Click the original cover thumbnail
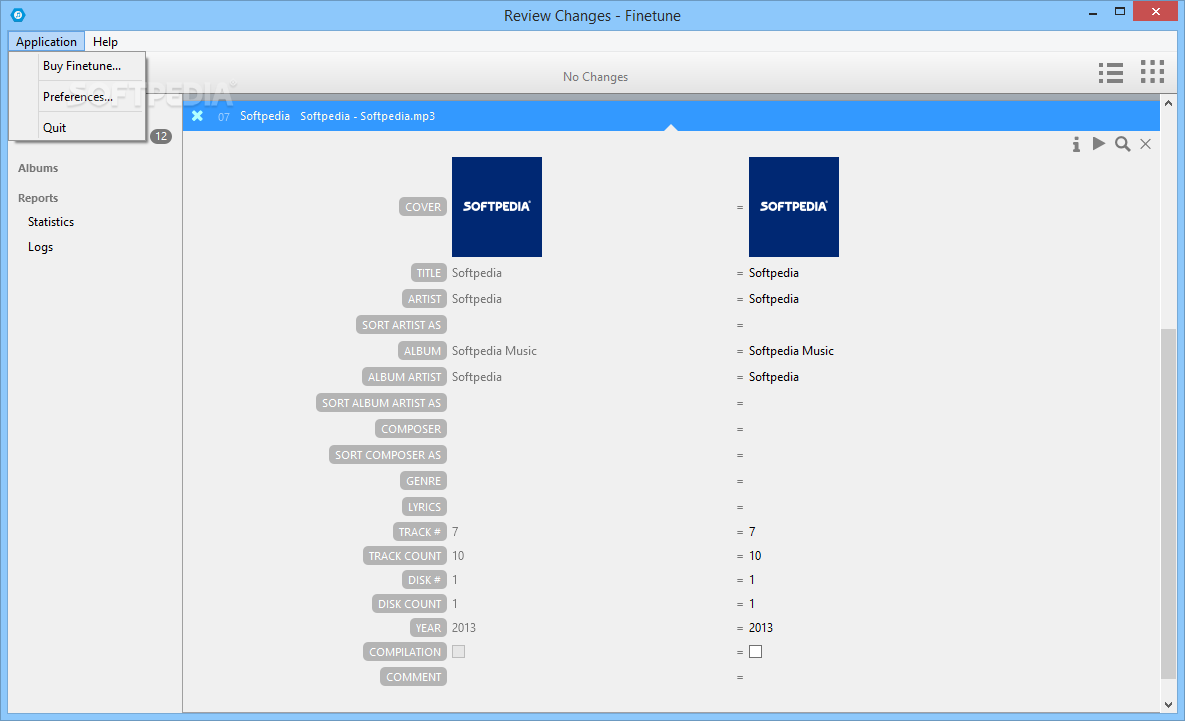This screenshot has width=1185, height=721. (x=497, y=207)
